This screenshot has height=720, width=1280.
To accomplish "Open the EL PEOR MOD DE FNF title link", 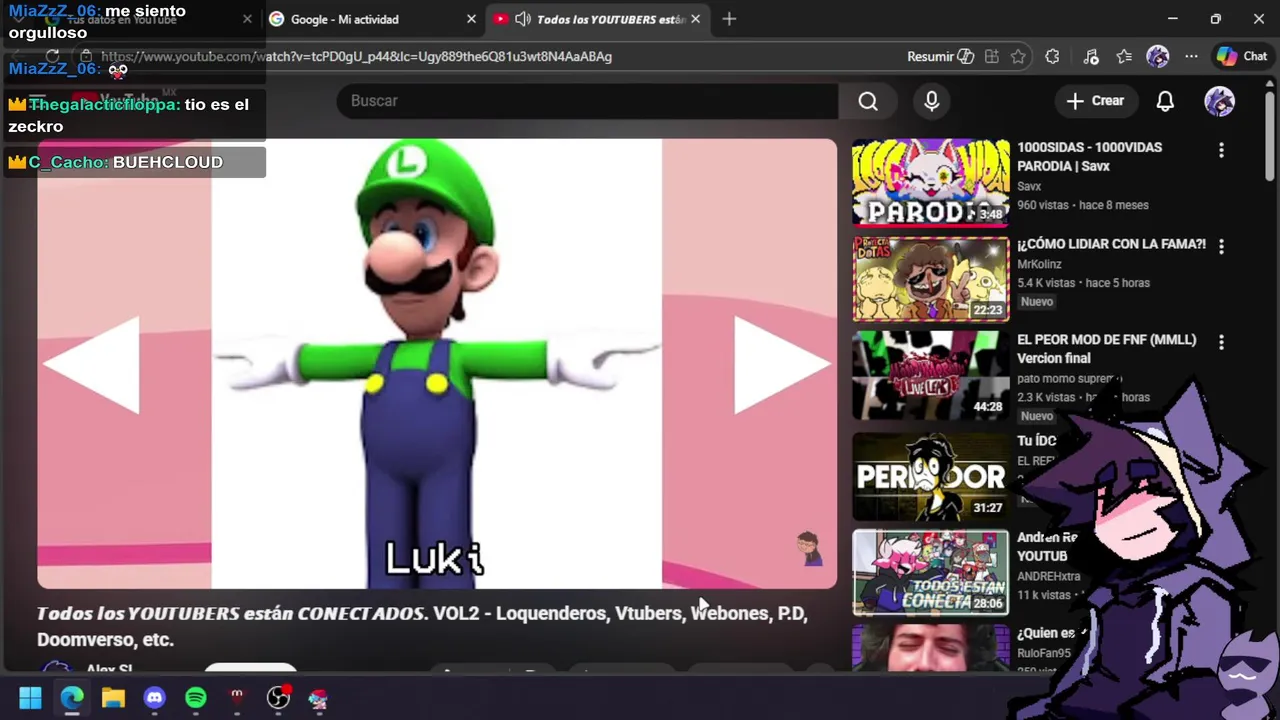I will tap(1106, 349).
